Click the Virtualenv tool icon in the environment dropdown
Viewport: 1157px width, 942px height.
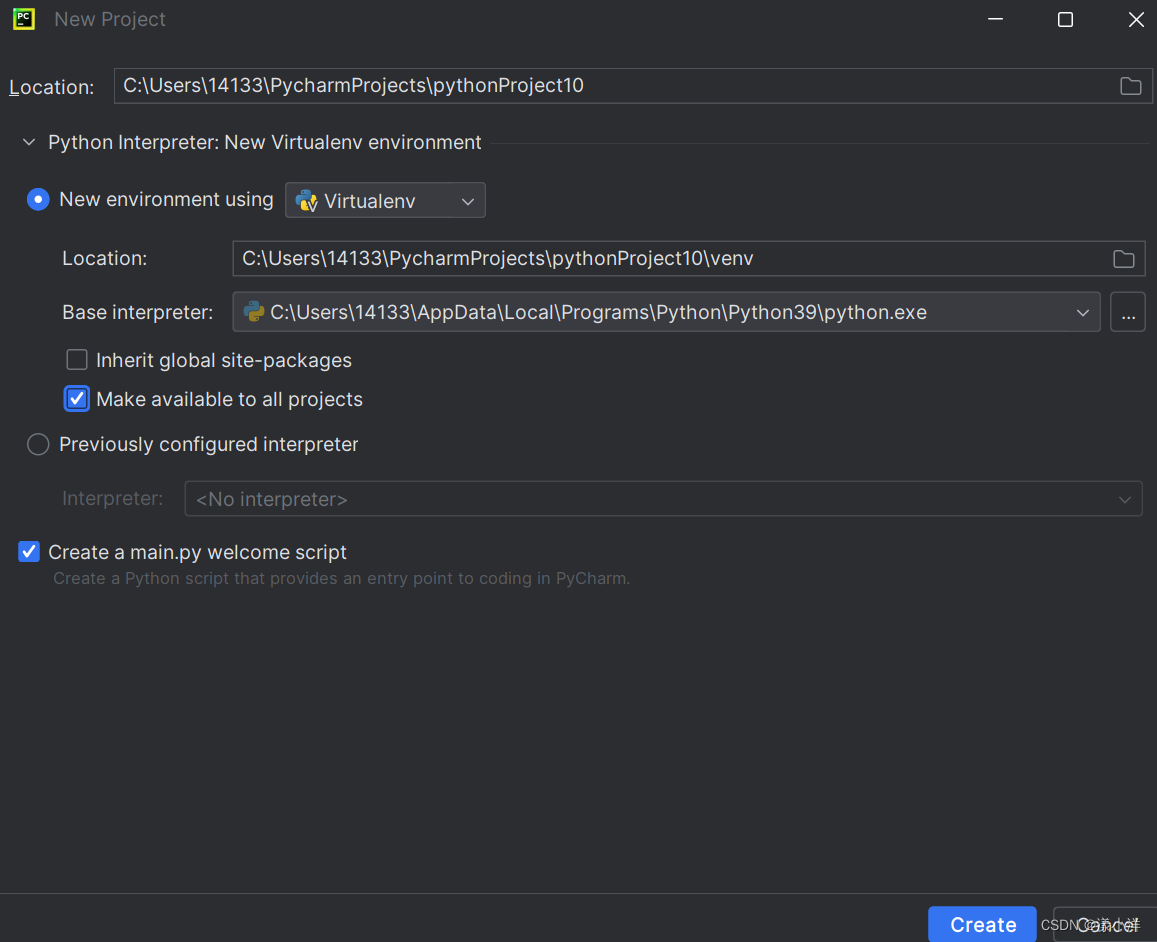point(306,200)
